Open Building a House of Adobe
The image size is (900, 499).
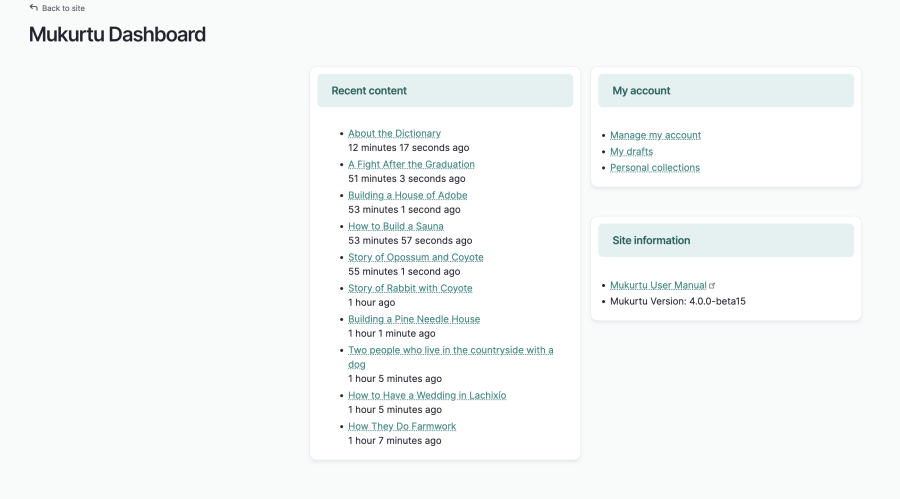point(408,195)
